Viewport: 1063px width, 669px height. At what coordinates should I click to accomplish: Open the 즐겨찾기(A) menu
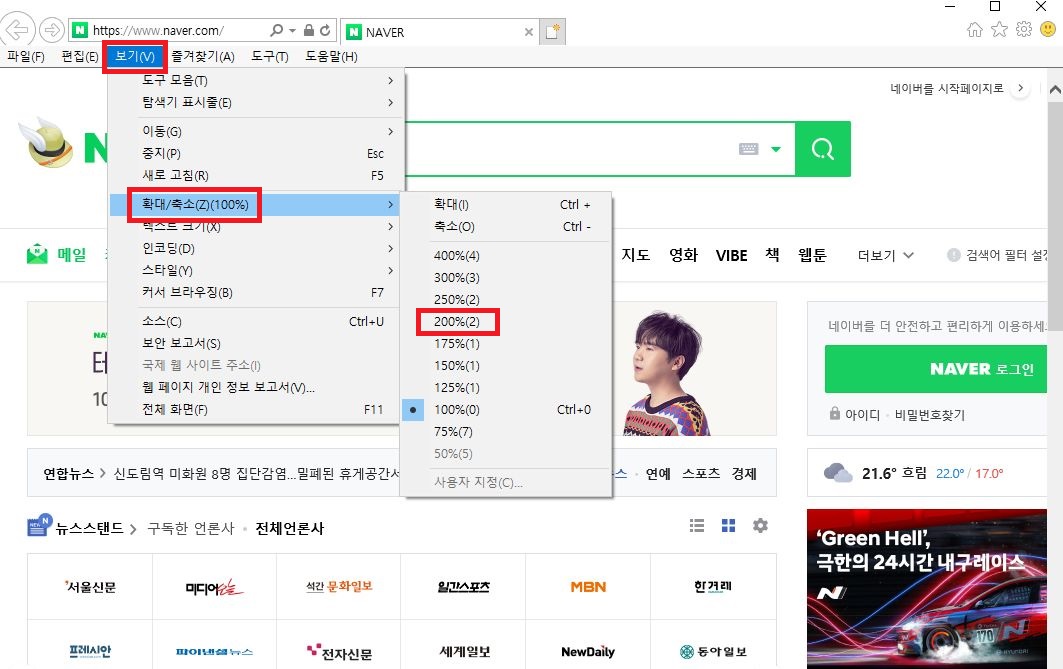click(203, 56)
